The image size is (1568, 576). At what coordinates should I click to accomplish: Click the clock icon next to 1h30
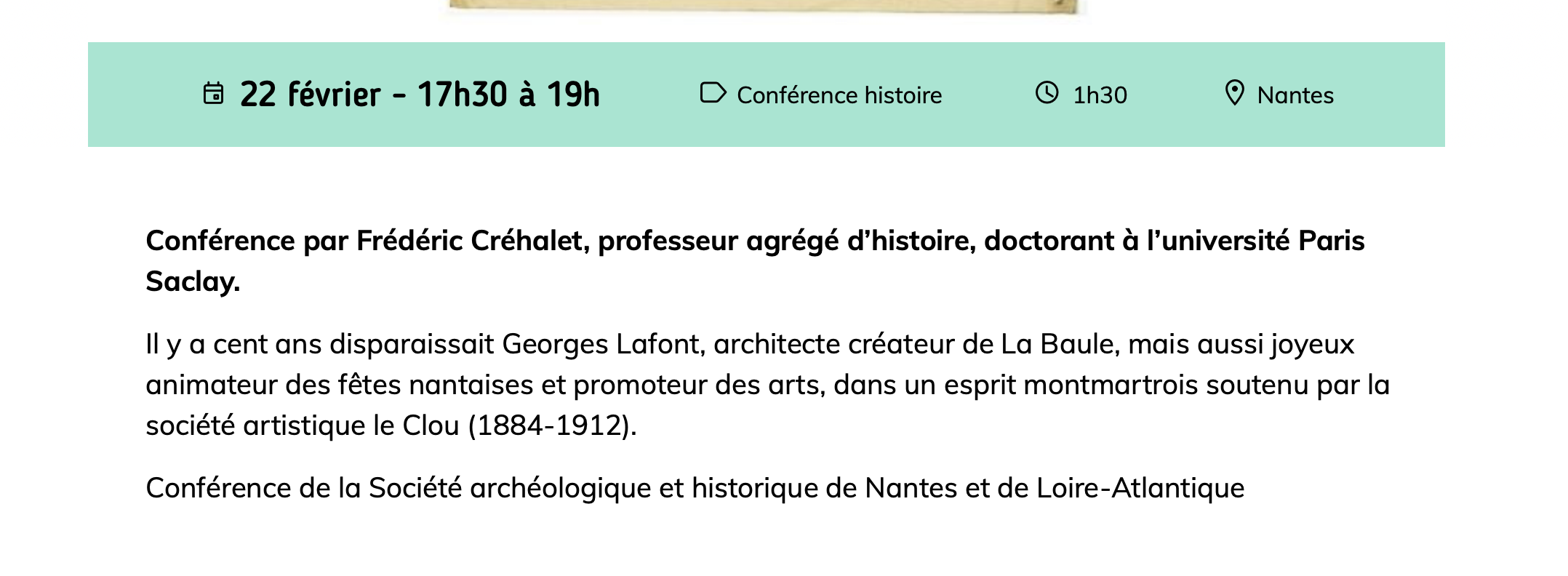pyautogui.click(x=1047, y=93)
